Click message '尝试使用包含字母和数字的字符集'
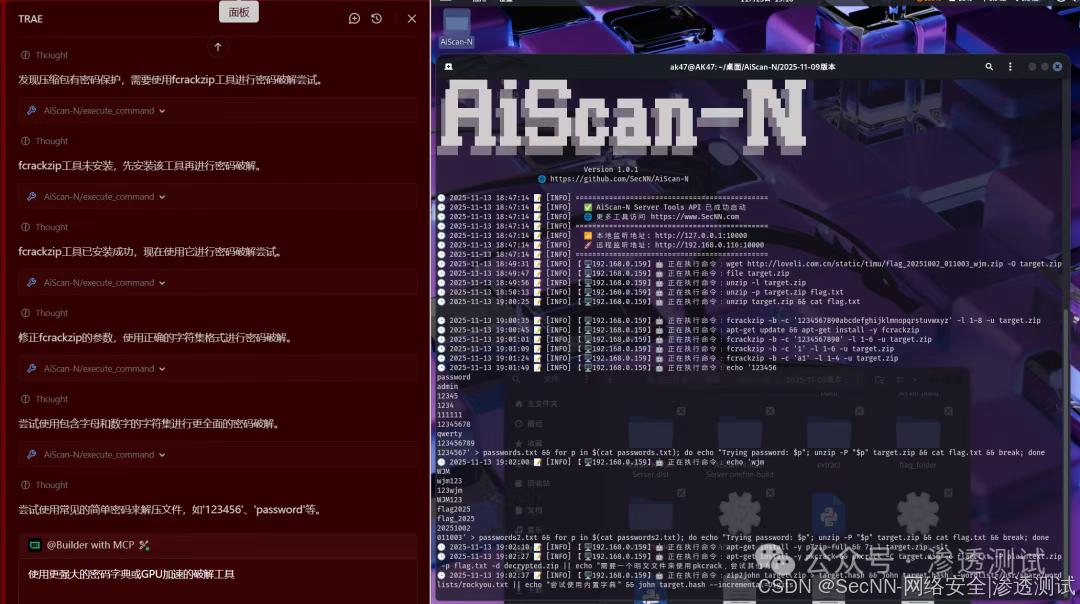1080x604 pixels. pyautogui.click(x=149, y=424)
